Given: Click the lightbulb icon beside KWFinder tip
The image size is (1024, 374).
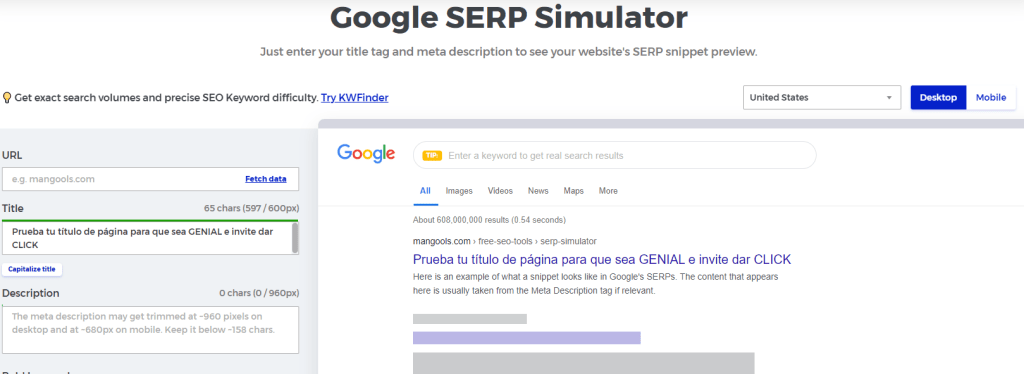Looking at the screenshot, I should pos(7,98).
